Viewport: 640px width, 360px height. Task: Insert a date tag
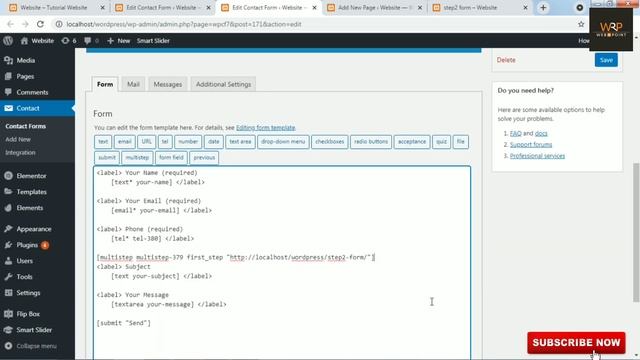pos(214,142)
